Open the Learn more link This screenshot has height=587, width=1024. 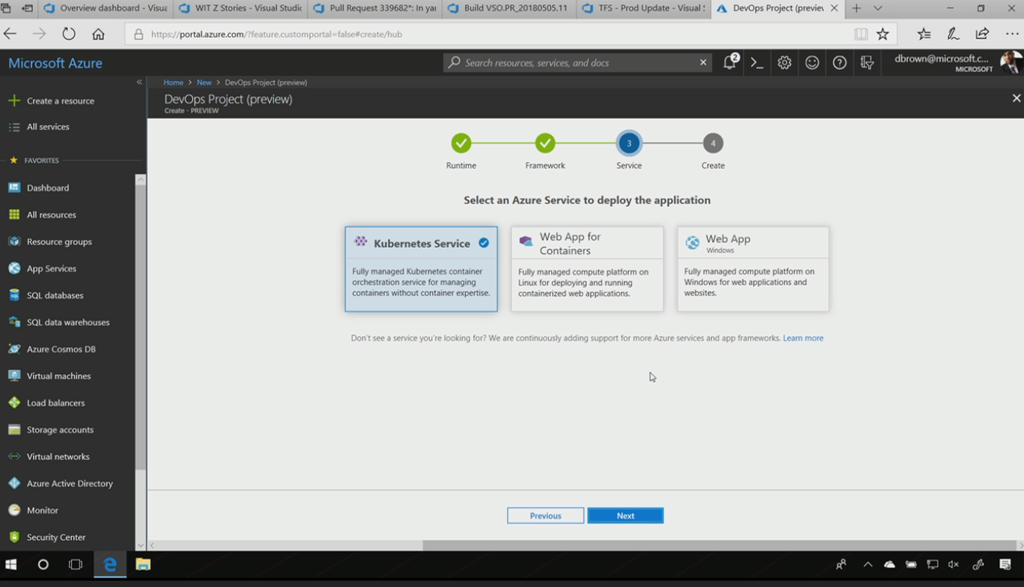tap(803, 338)
